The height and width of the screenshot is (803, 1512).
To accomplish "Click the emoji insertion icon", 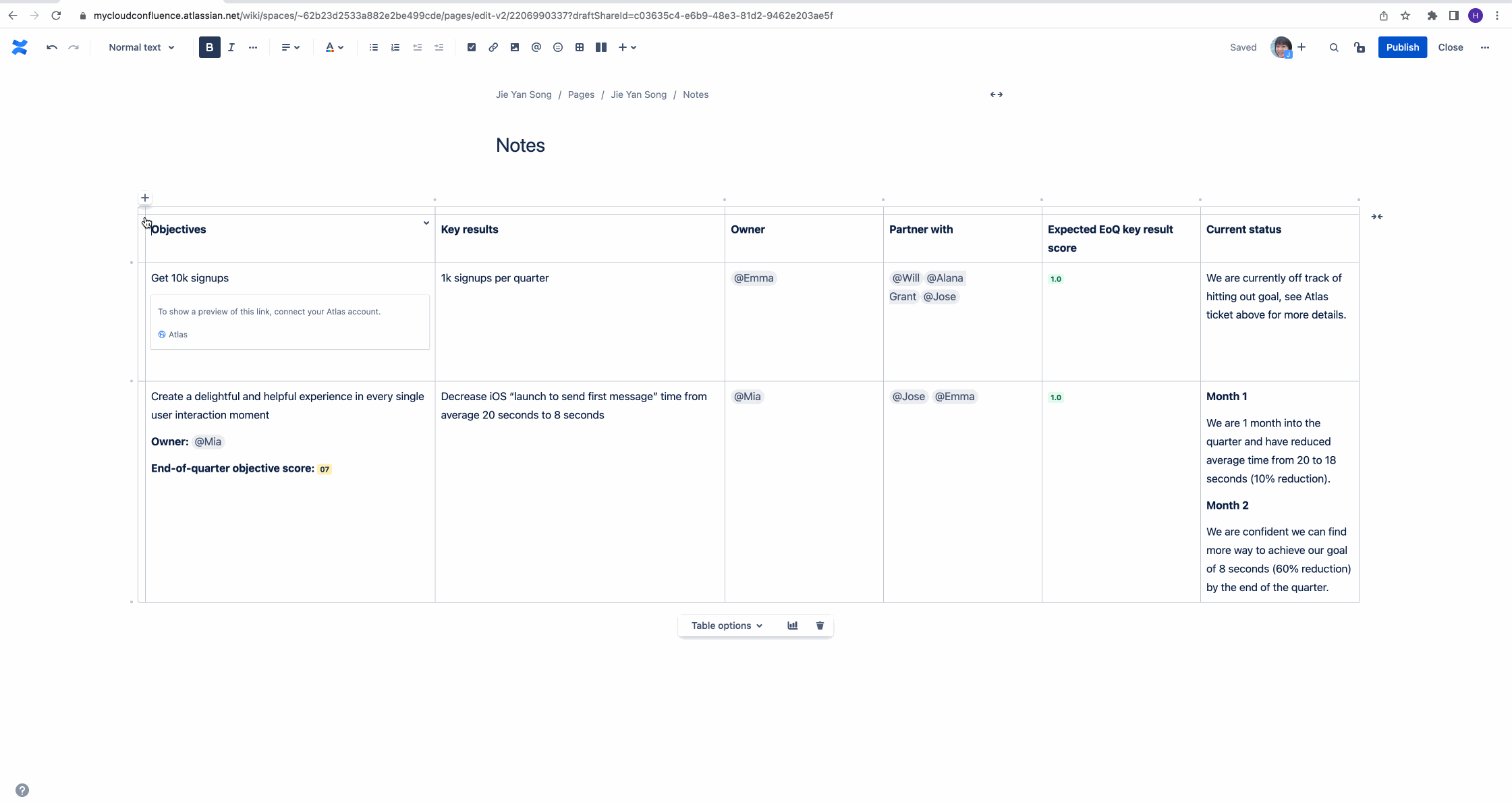I will [x=558, y=47].
